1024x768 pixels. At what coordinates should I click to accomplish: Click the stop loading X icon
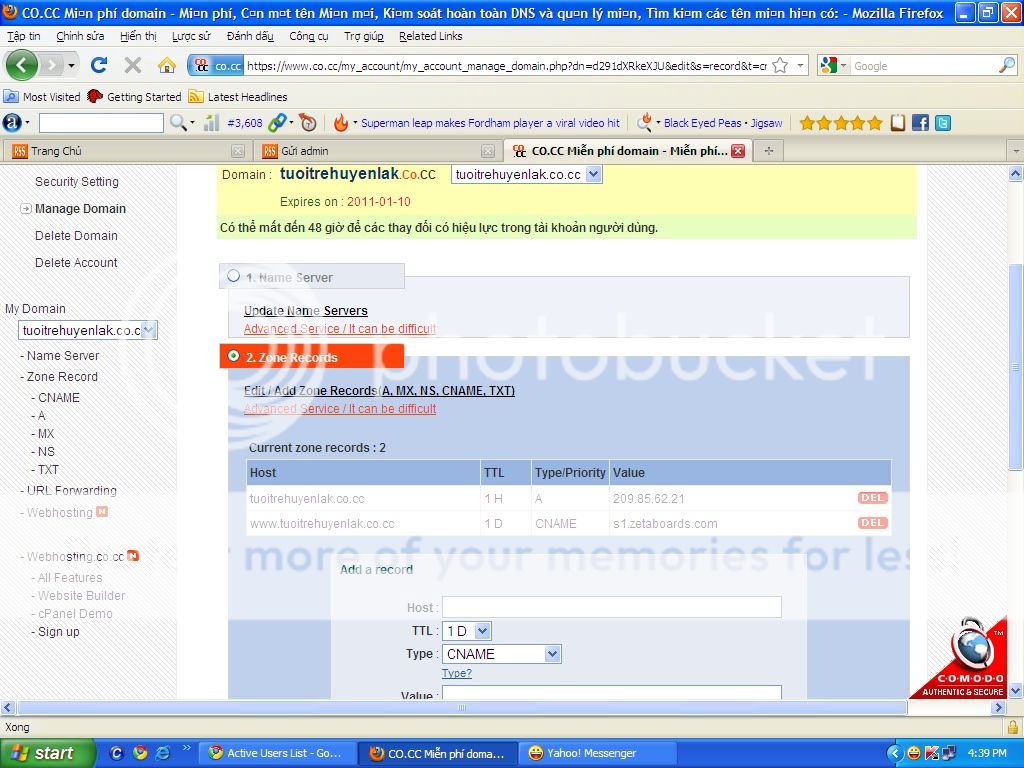coord(133,65)
